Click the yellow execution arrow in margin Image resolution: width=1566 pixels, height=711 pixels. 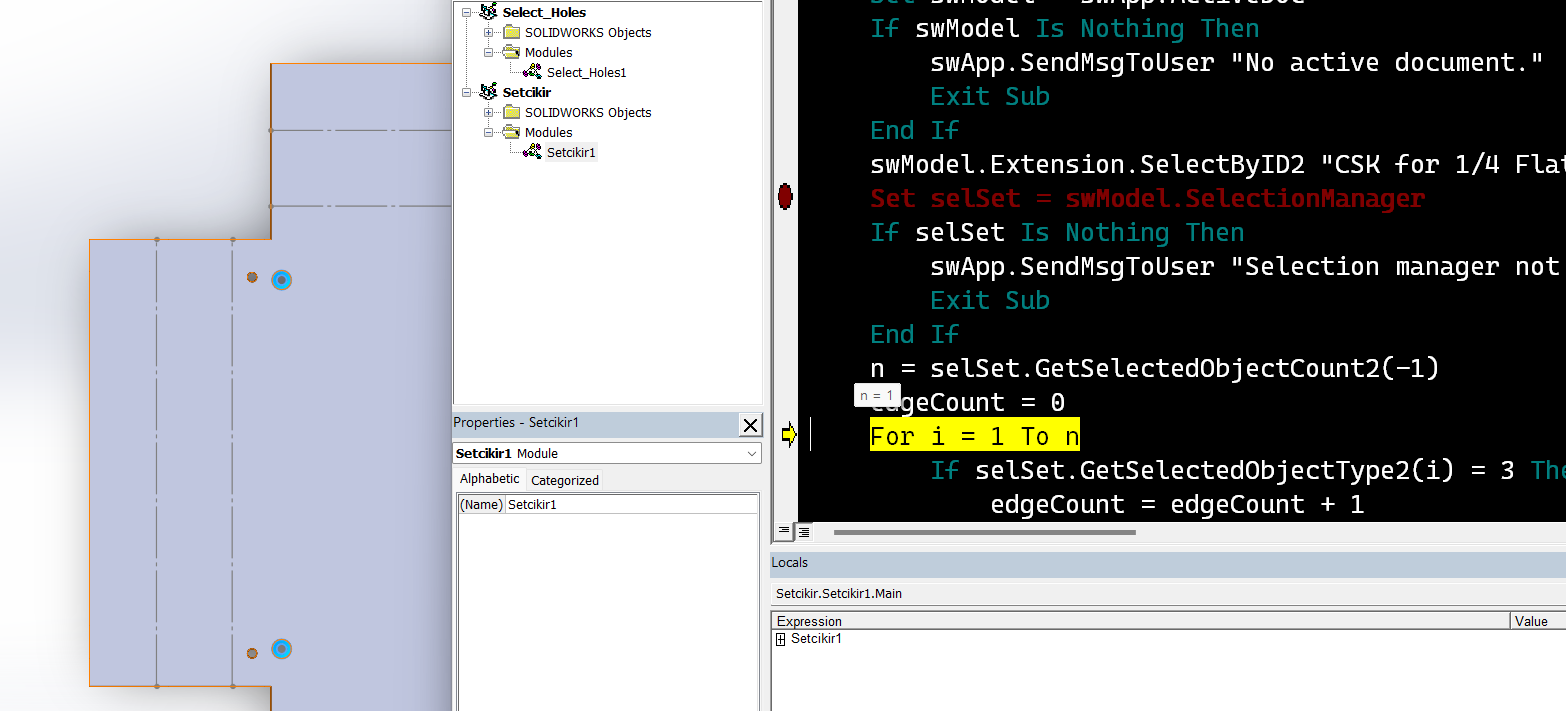tap(788, 435)
